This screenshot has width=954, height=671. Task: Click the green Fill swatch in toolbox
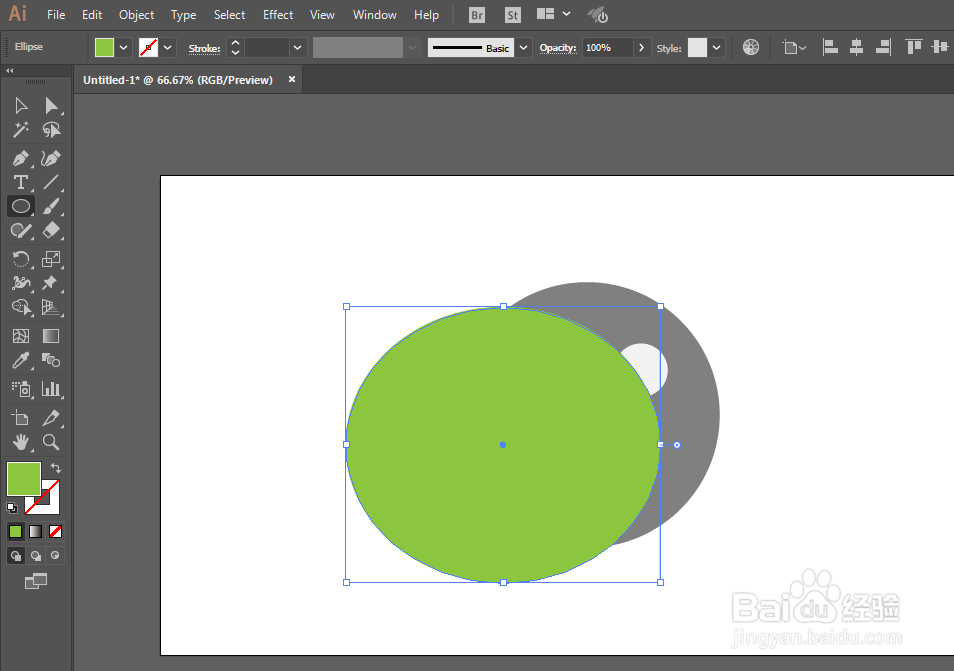[x=23, y=478]
